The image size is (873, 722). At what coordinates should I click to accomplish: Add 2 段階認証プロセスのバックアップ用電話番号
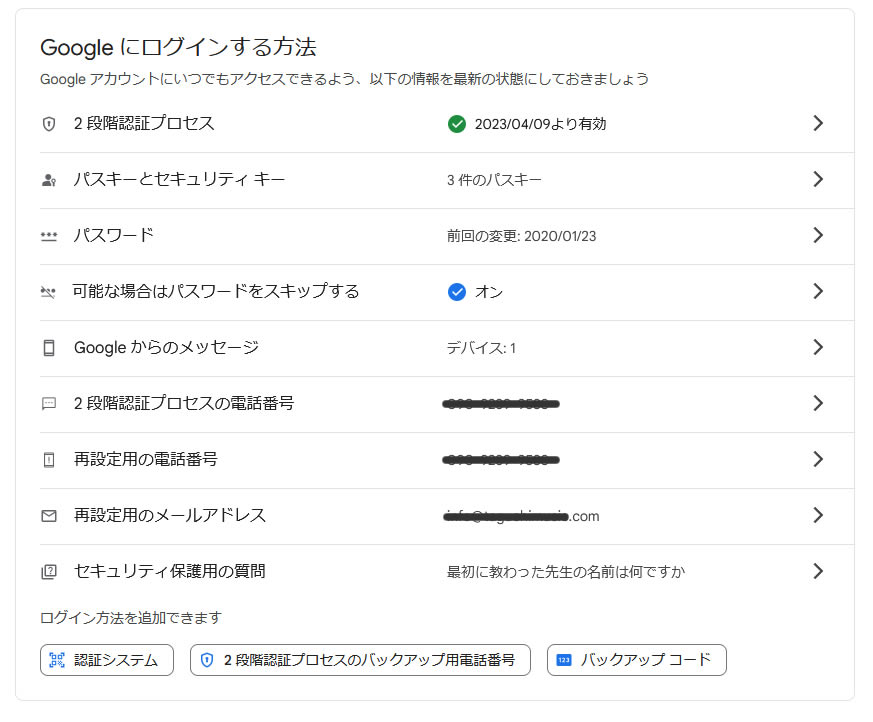360,660
